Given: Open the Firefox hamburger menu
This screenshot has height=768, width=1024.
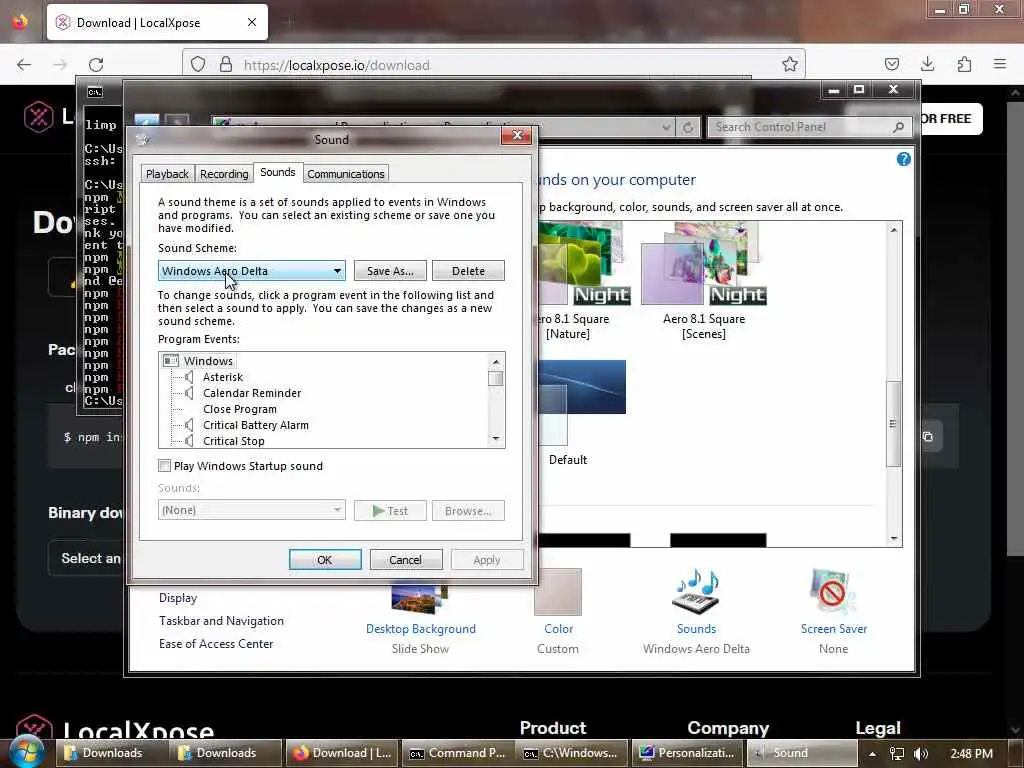Looking at the screenshot, I should point(1000,64).
